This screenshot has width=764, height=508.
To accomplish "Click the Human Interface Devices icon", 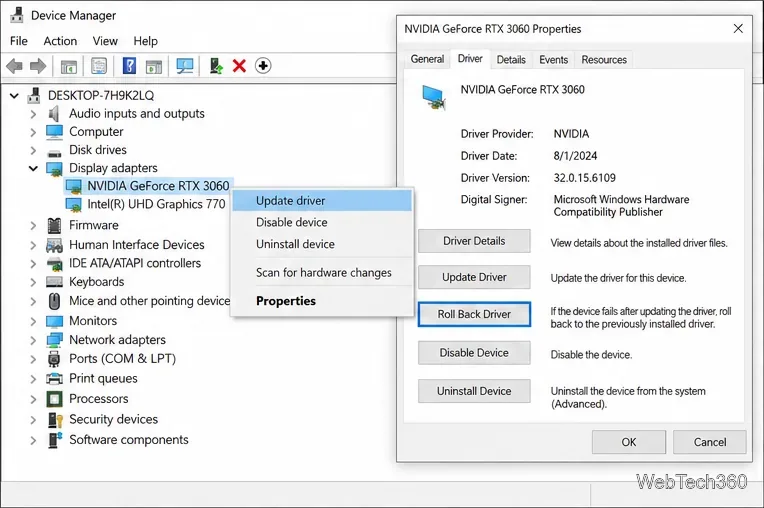I will tap(54, 245).
